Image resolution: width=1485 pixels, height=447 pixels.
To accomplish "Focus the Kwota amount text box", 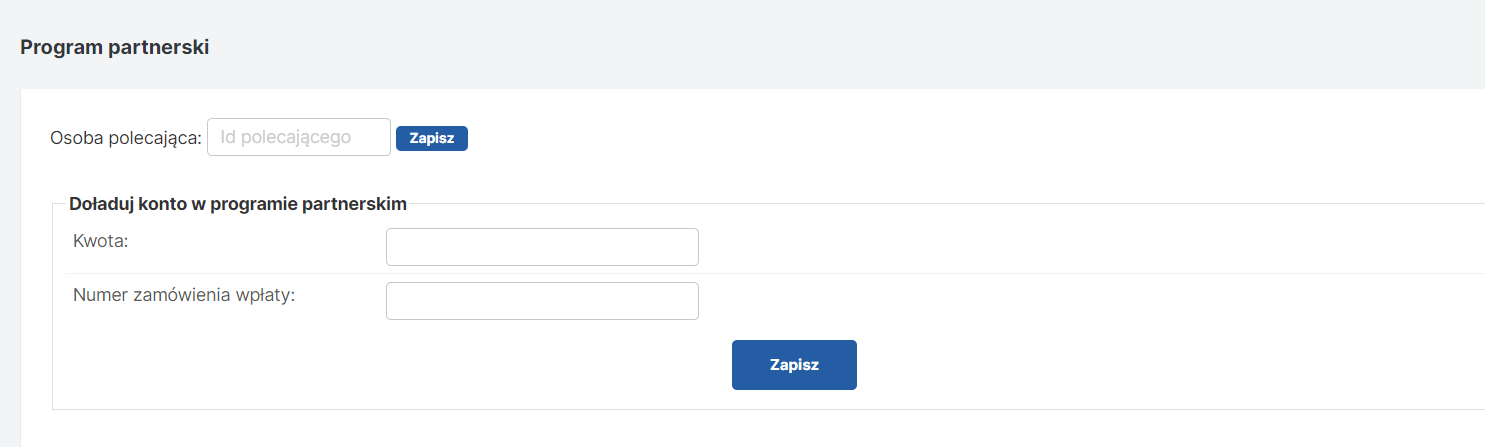I will (542, 247).
